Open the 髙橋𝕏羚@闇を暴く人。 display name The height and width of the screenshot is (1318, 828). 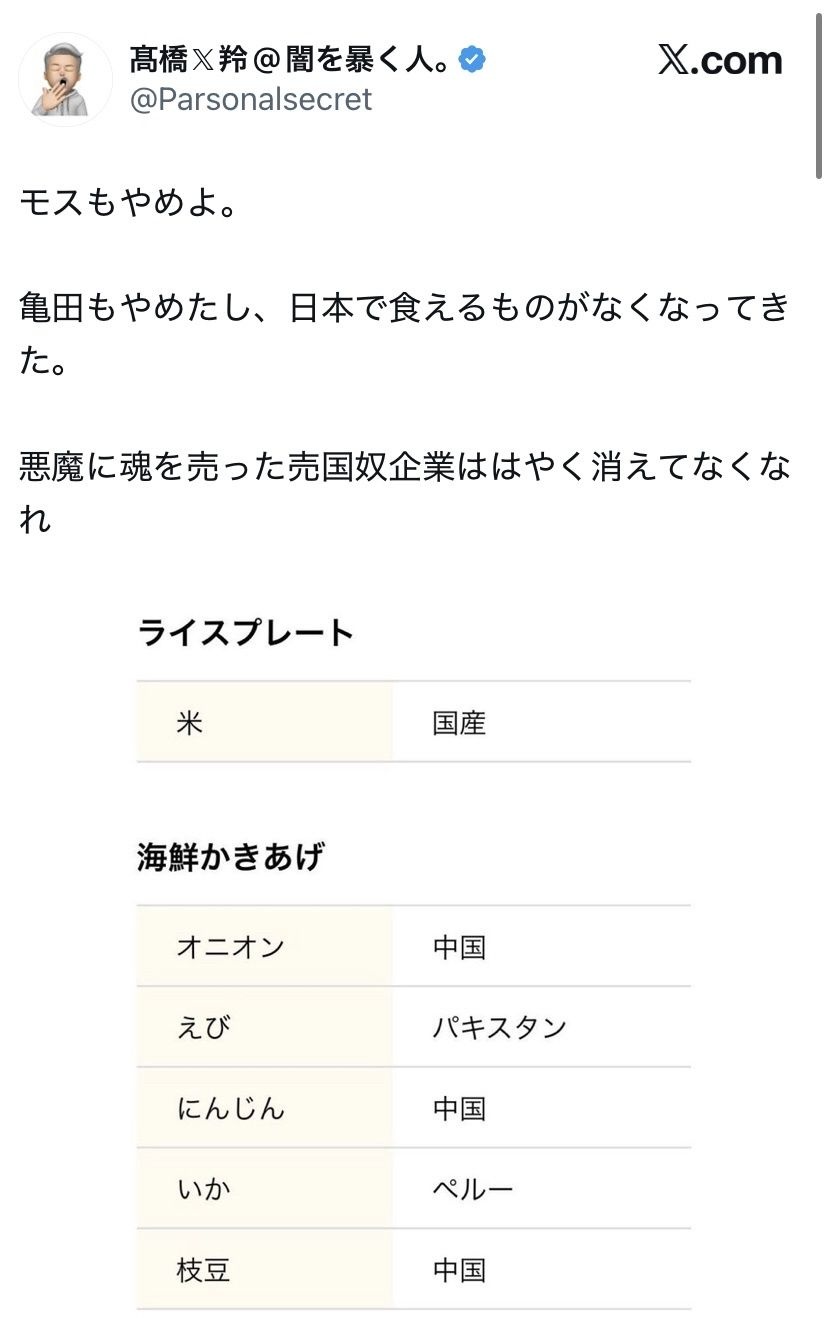click(x=291, y=61)
